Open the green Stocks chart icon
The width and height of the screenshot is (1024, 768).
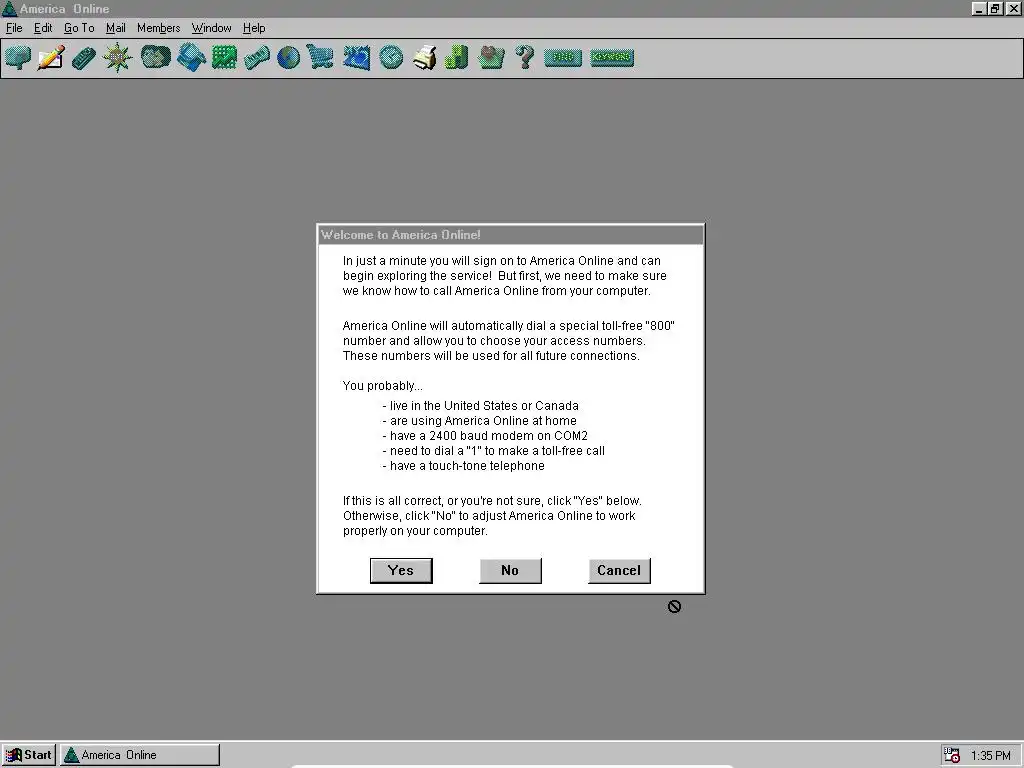[224, 57]
